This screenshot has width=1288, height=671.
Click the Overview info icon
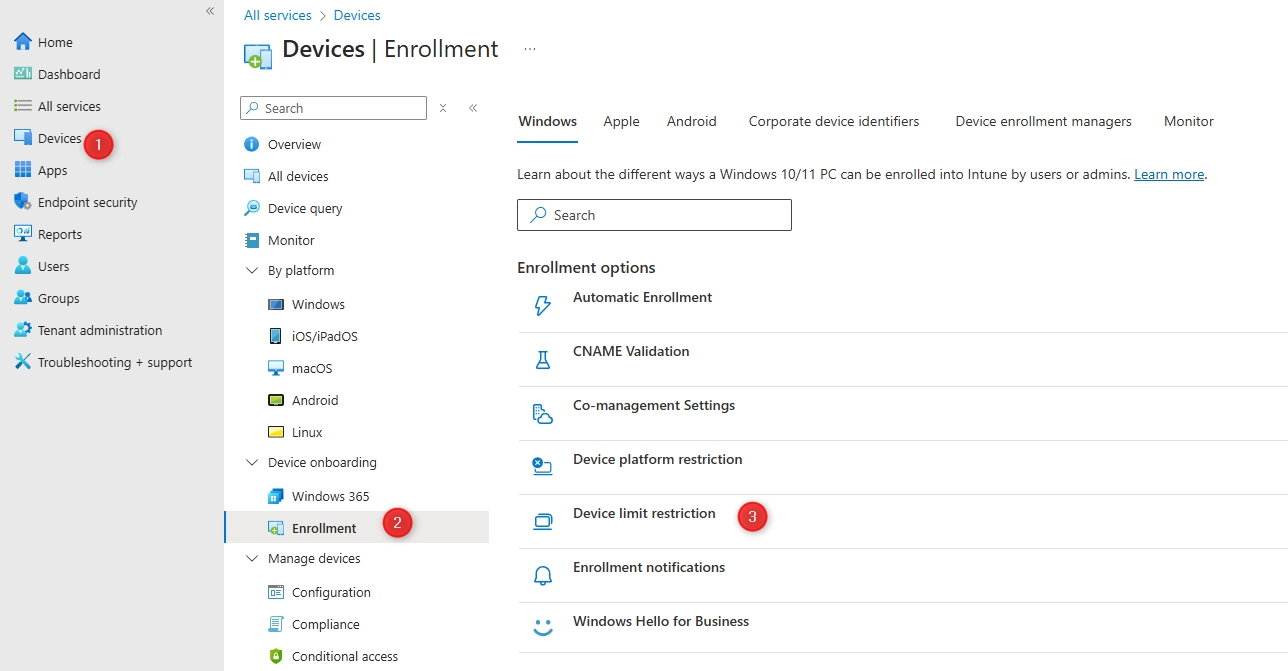pyautogui.click(x=252, y=144)
